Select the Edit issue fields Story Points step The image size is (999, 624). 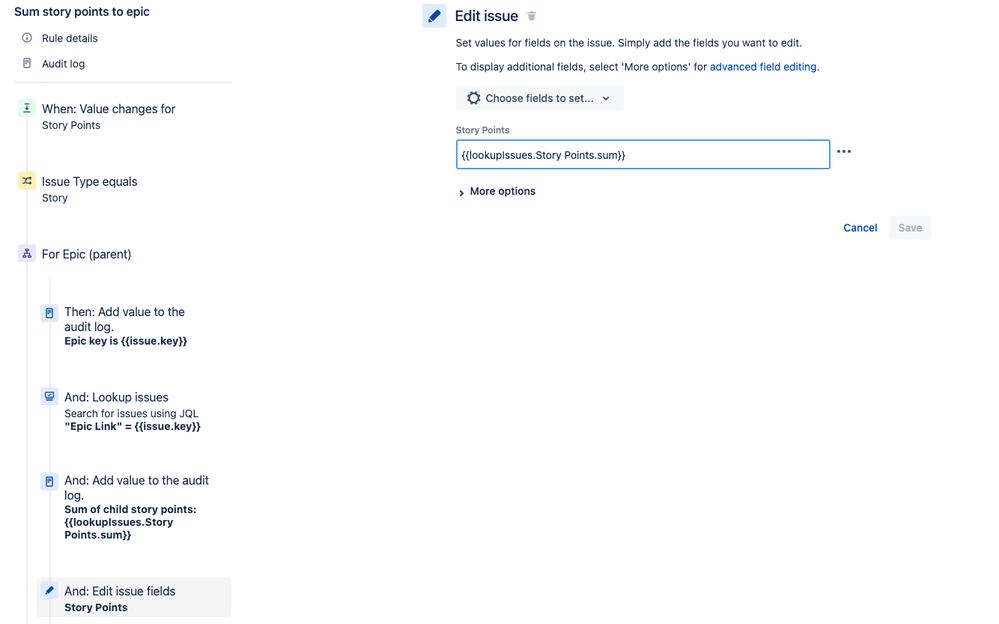[x=134, y=598]
